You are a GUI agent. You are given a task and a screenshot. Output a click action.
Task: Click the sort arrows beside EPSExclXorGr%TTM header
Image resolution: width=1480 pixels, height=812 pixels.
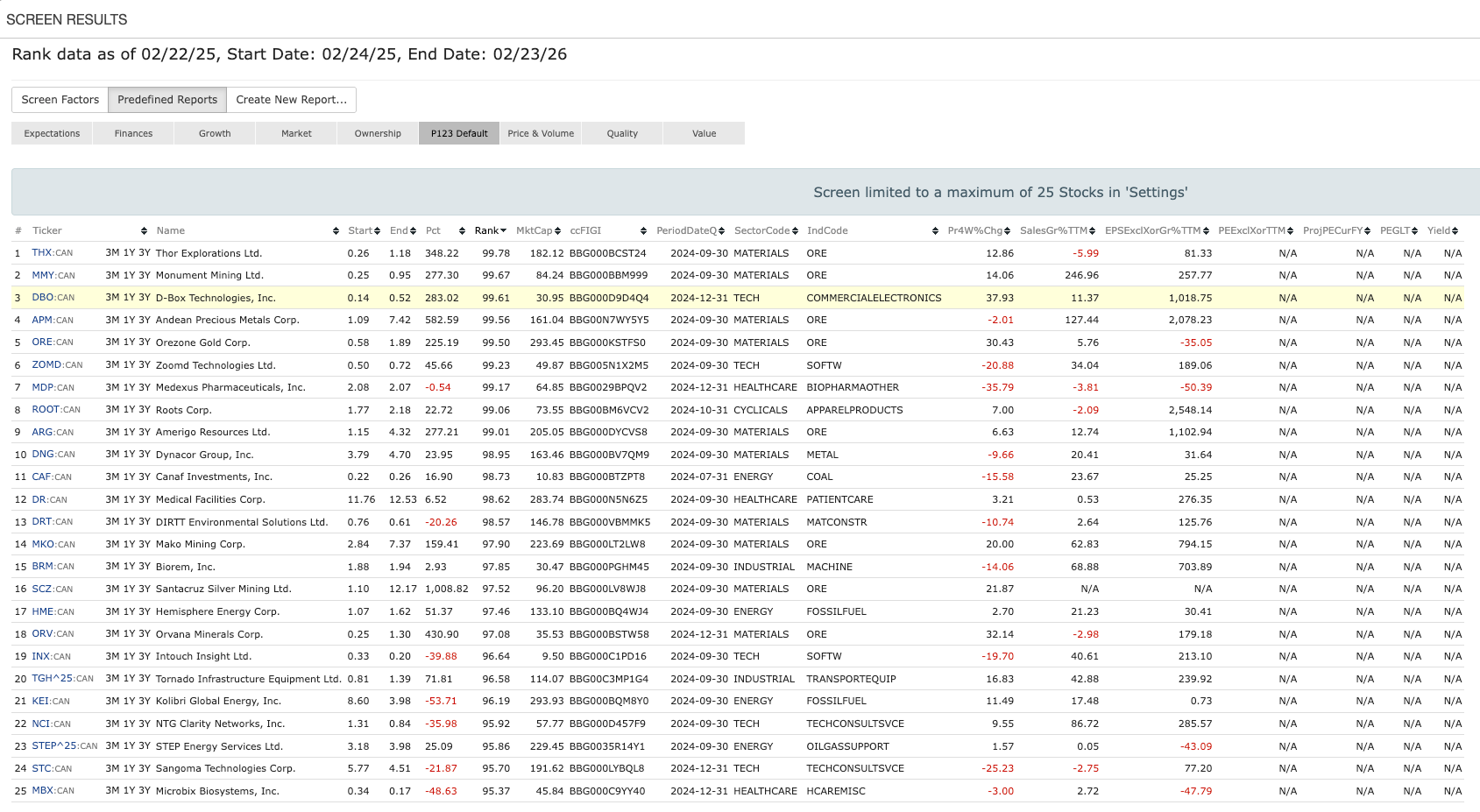(1207, 231)
